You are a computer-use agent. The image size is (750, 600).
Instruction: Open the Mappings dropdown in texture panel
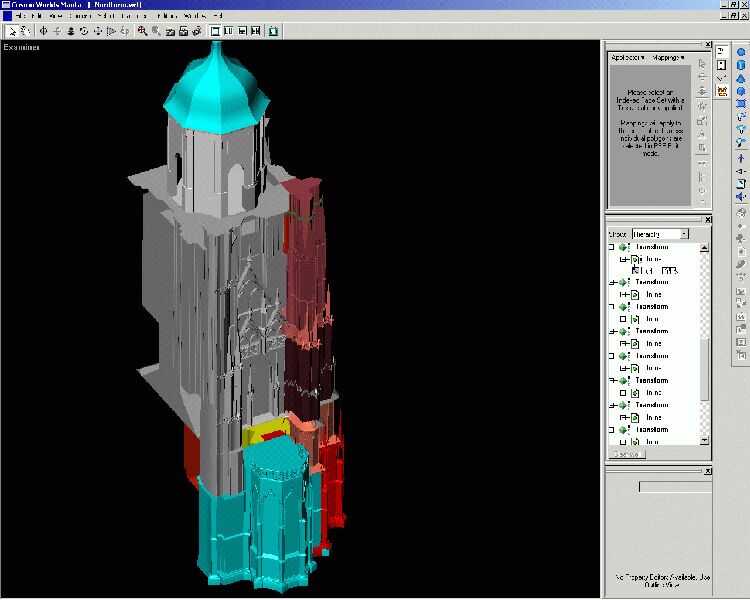[x=666, y=58]
